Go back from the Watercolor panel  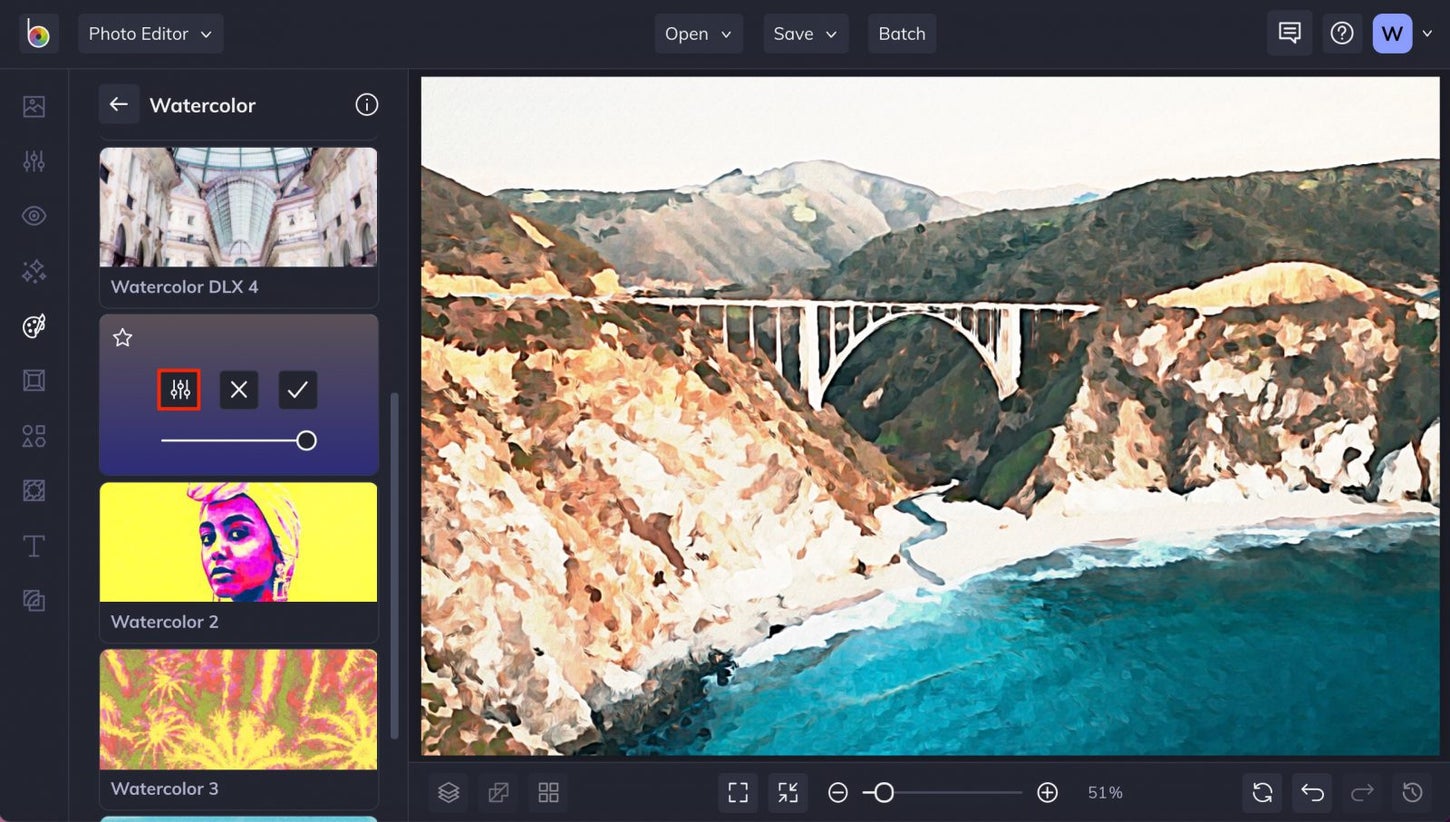click(119, 104)
